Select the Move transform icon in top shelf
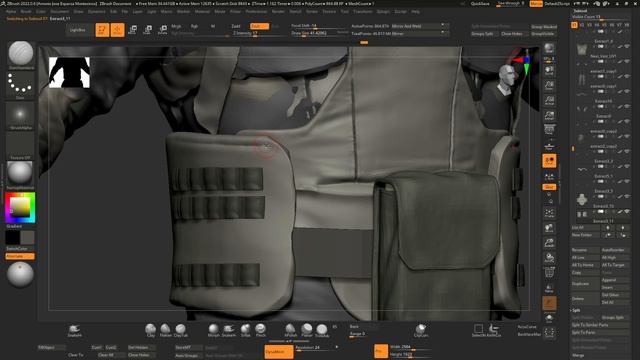 click(132, 30)
